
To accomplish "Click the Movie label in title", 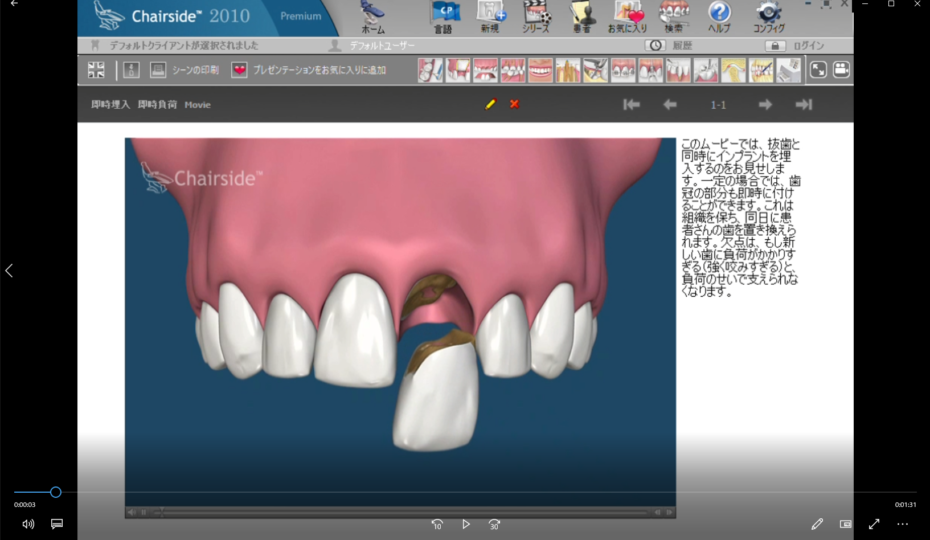I will coord(198,104).
